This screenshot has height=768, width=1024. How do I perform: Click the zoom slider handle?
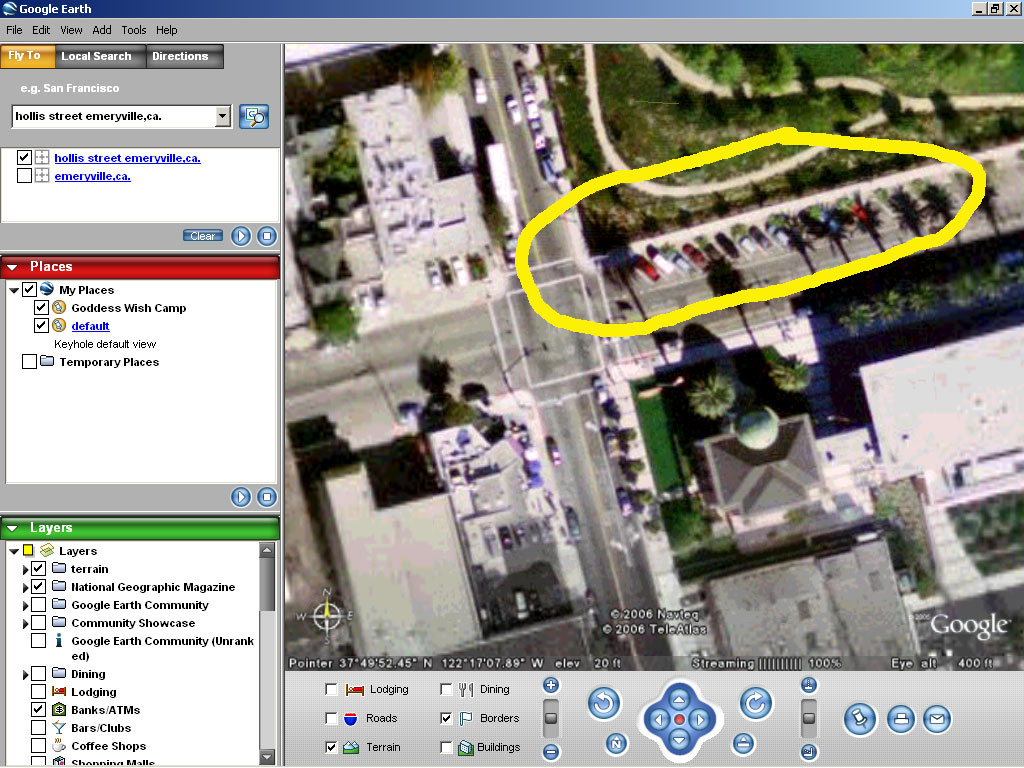551,718
